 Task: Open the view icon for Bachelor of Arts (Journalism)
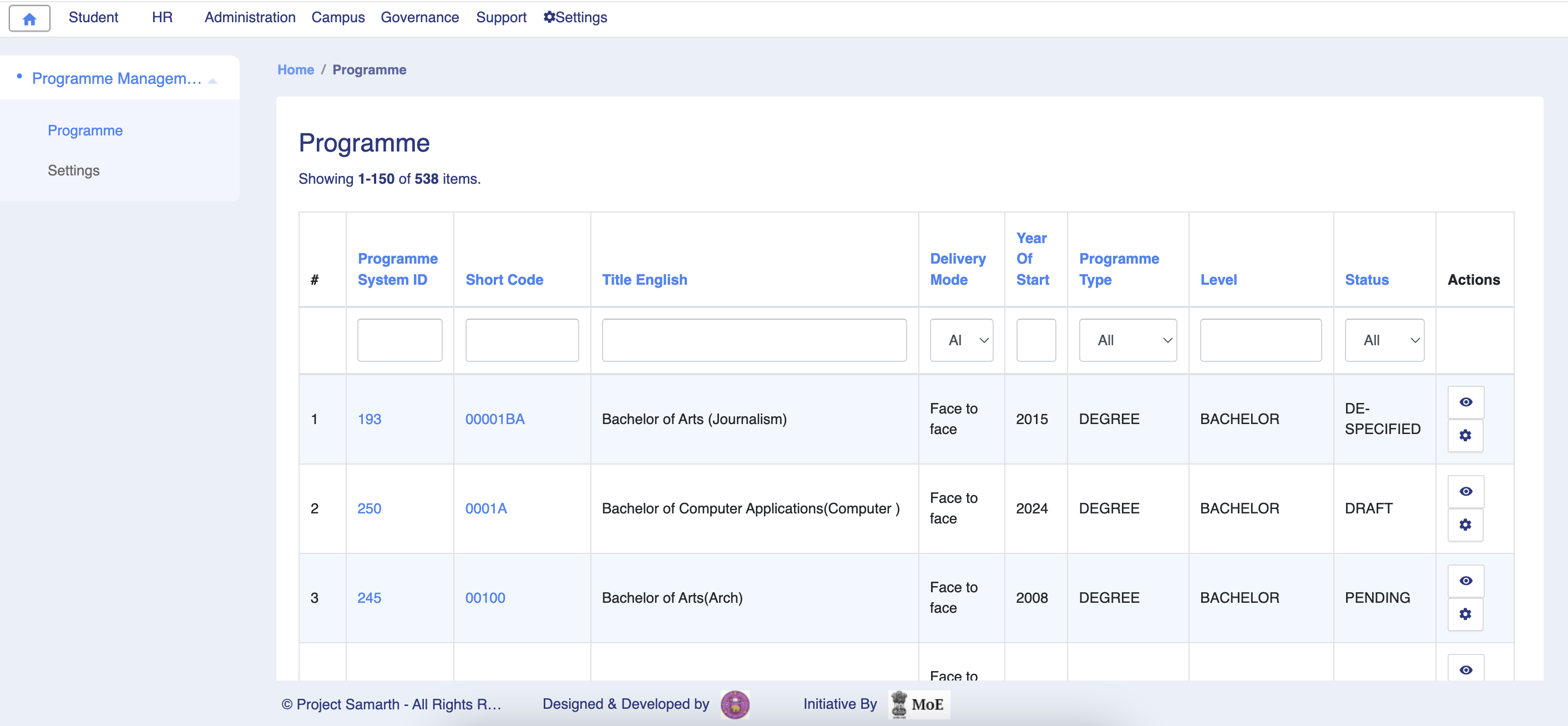(1466, 402)
